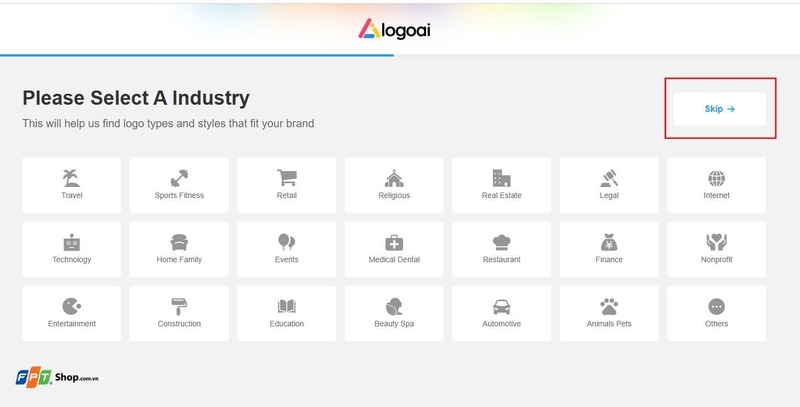800x407 pixels.
Task: Select the Religious church icon
Action: point(394,178)
